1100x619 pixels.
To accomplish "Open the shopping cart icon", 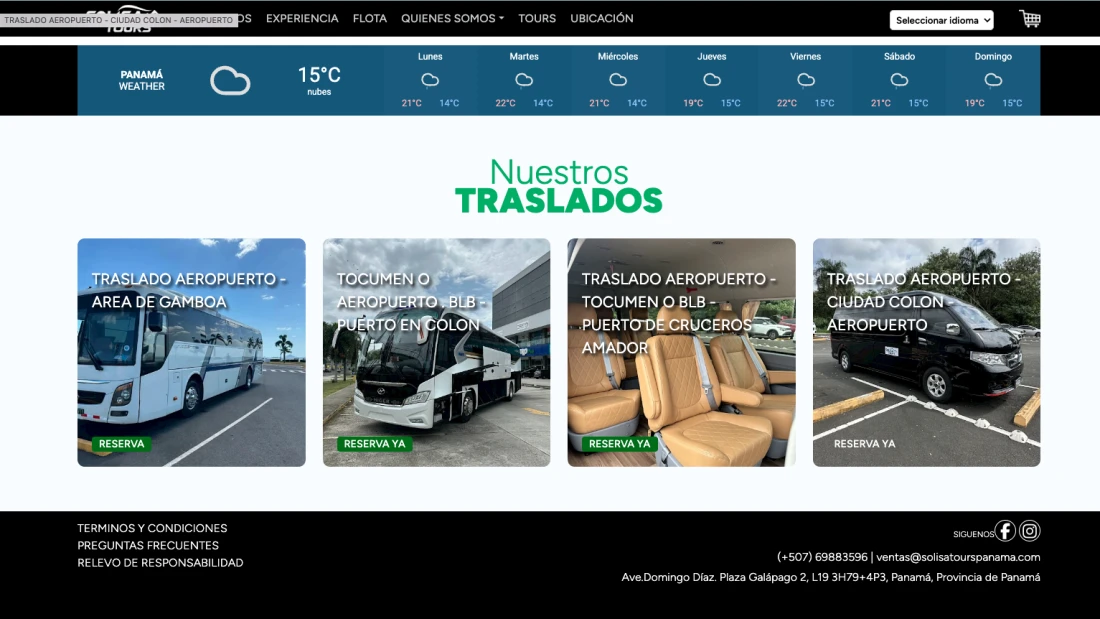I will (x=1030, y=19).
